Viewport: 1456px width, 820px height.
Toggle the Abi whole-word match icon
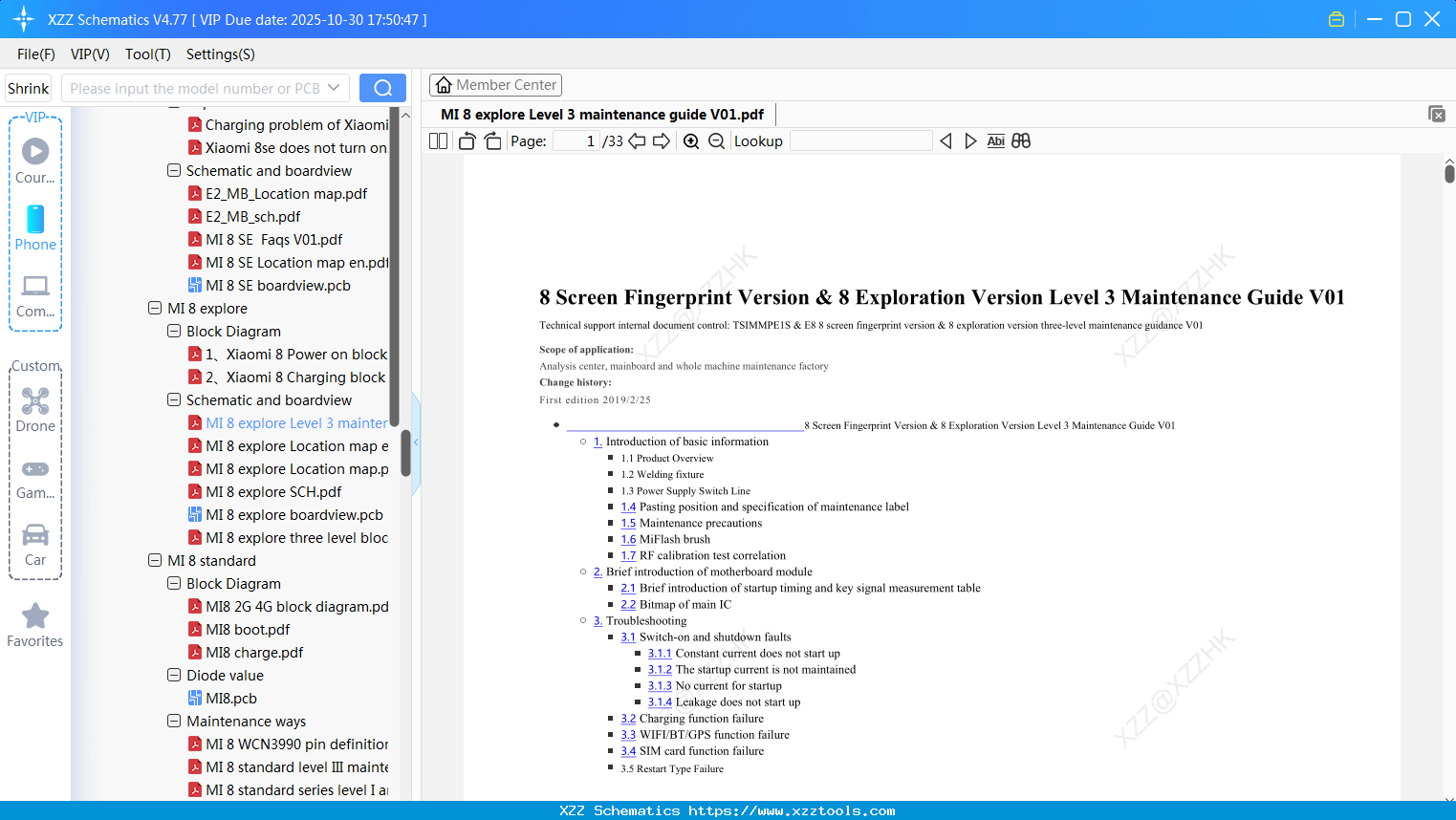point(996,141)
